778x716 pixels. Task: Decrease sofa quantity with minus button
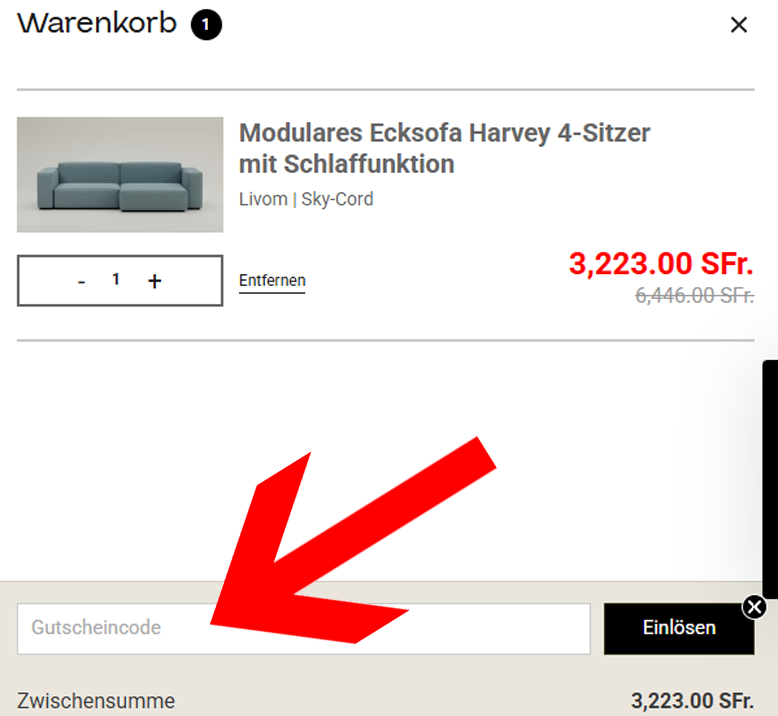click(x=81, y=281)
